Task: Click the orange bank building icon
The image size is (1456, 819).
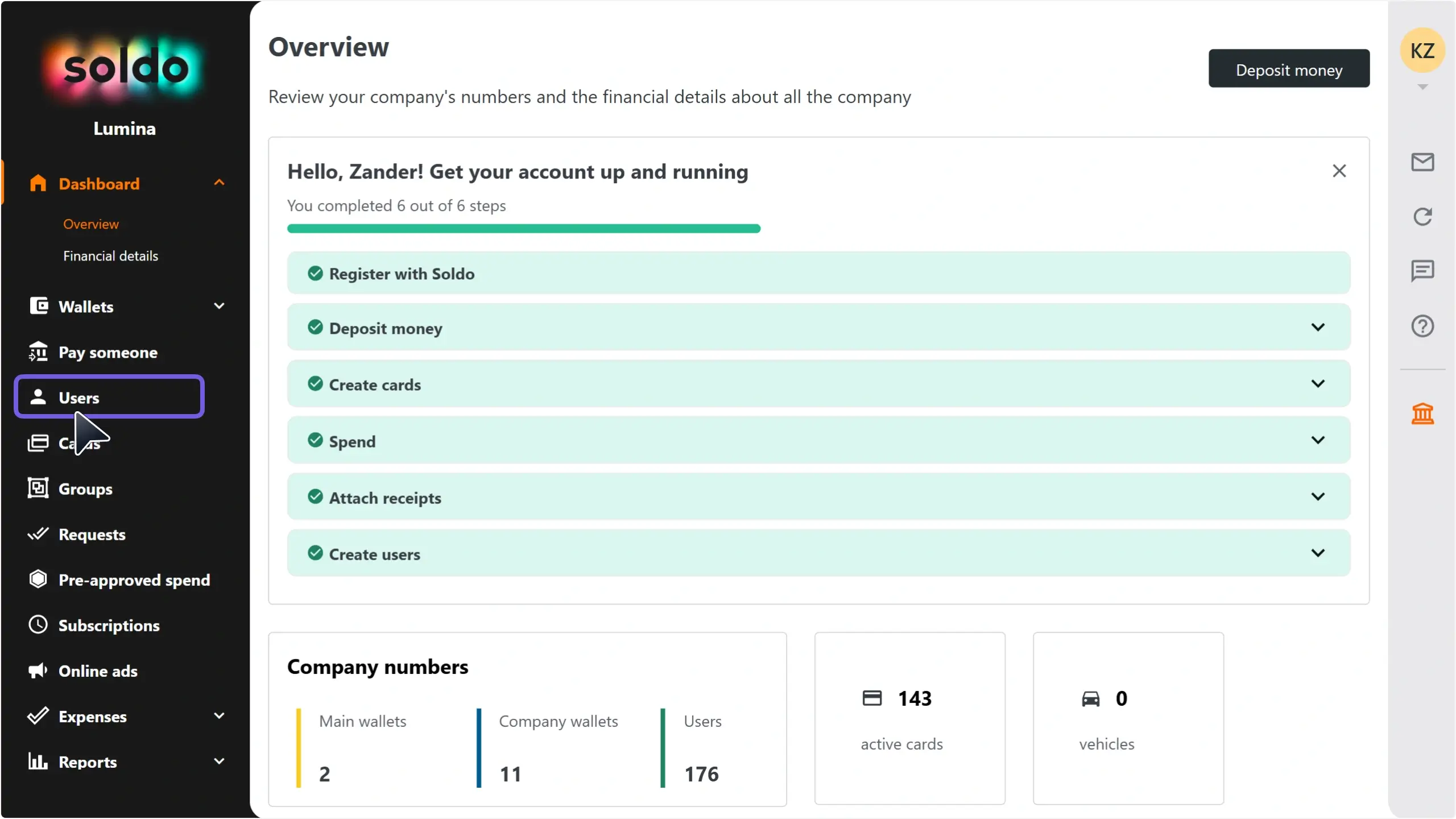Action: (1422, 413)
